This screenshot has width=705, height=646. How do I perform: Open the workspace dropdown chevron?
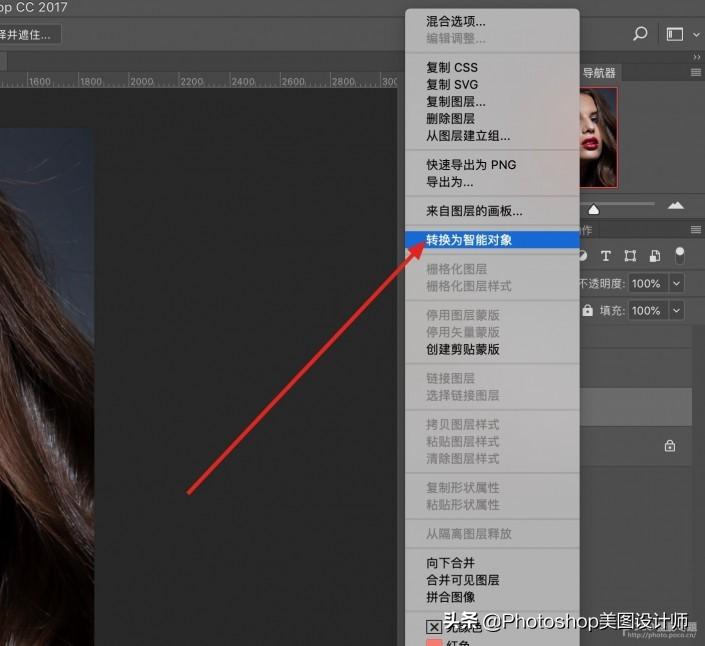pyautogui.click(x=696, y=34)
